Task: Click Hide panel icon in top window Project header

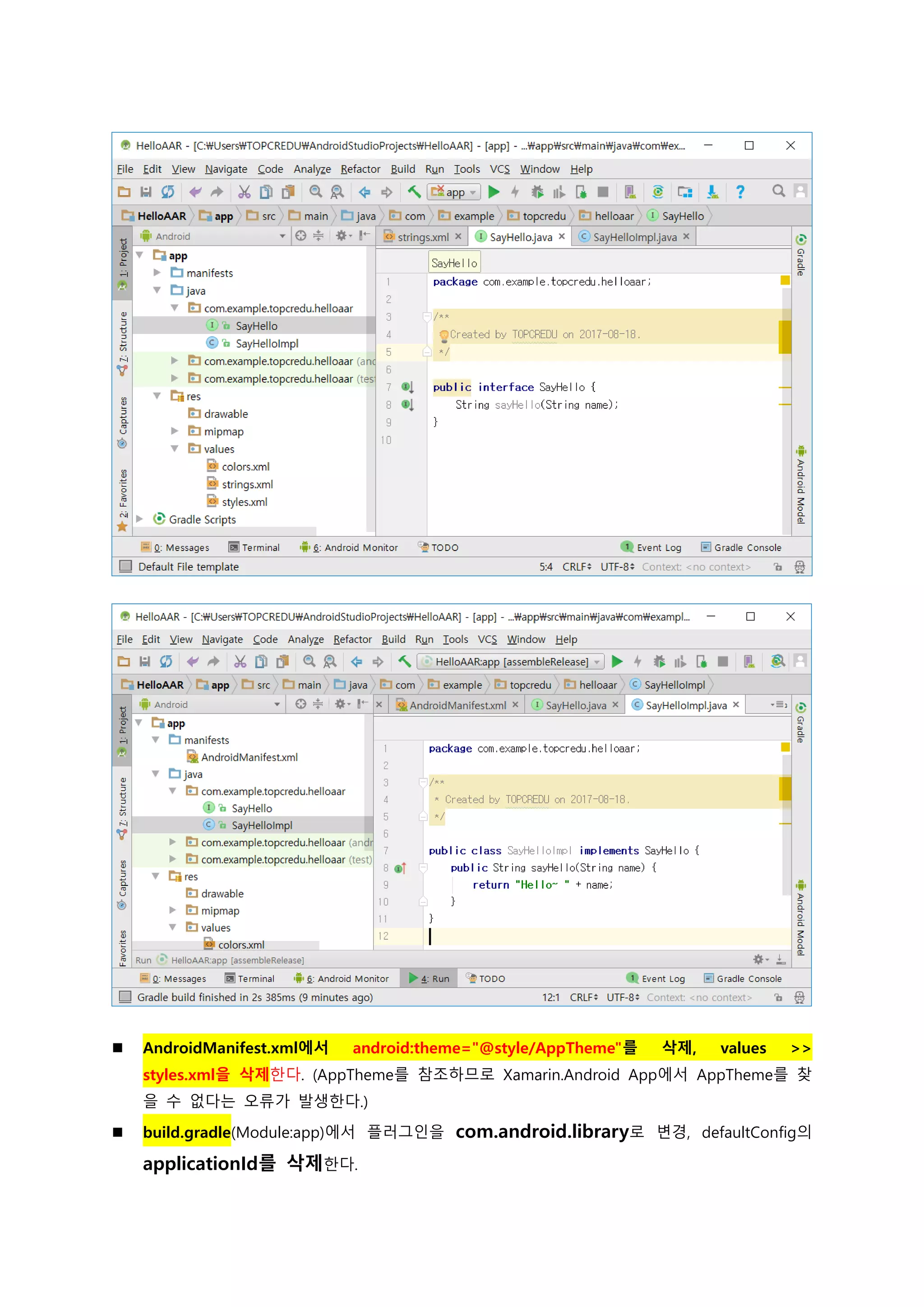Action: (x=365, y=236)
